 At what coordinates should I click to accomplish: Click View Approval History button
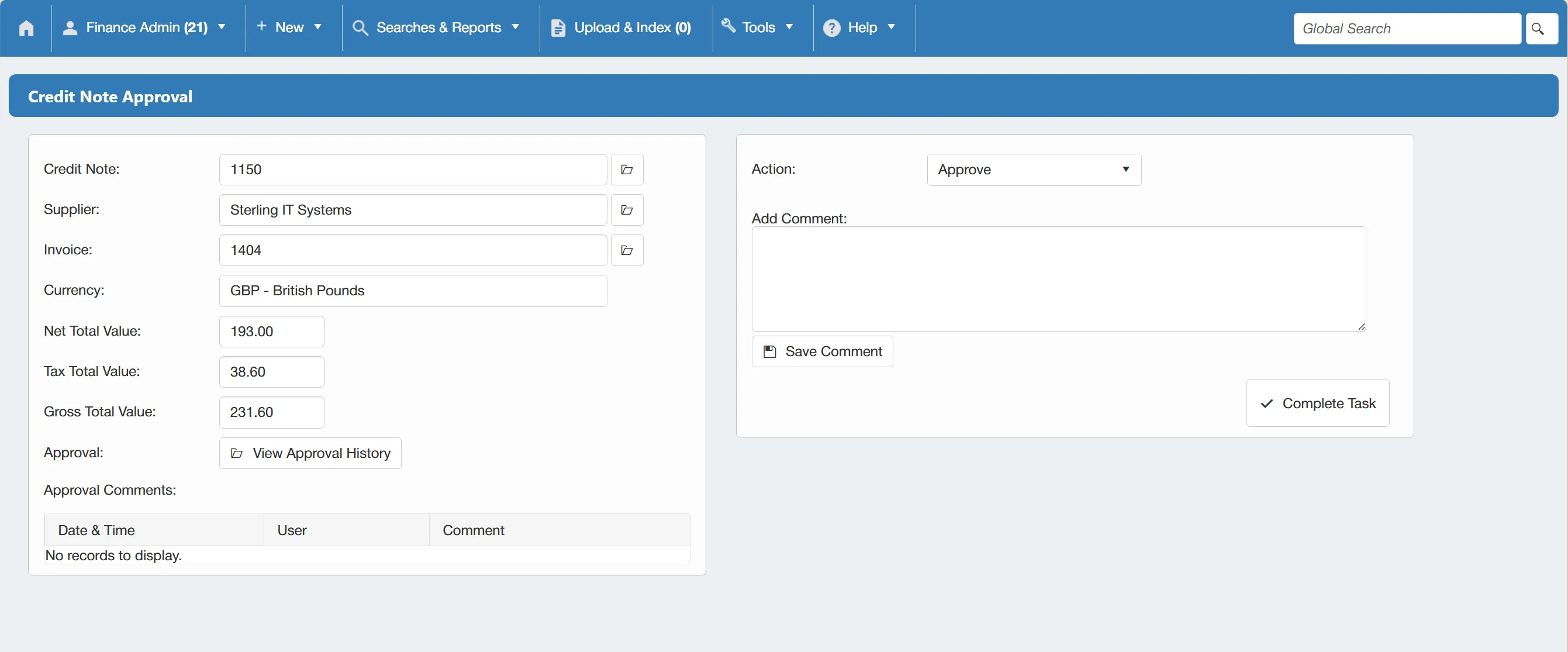point(310,454)
